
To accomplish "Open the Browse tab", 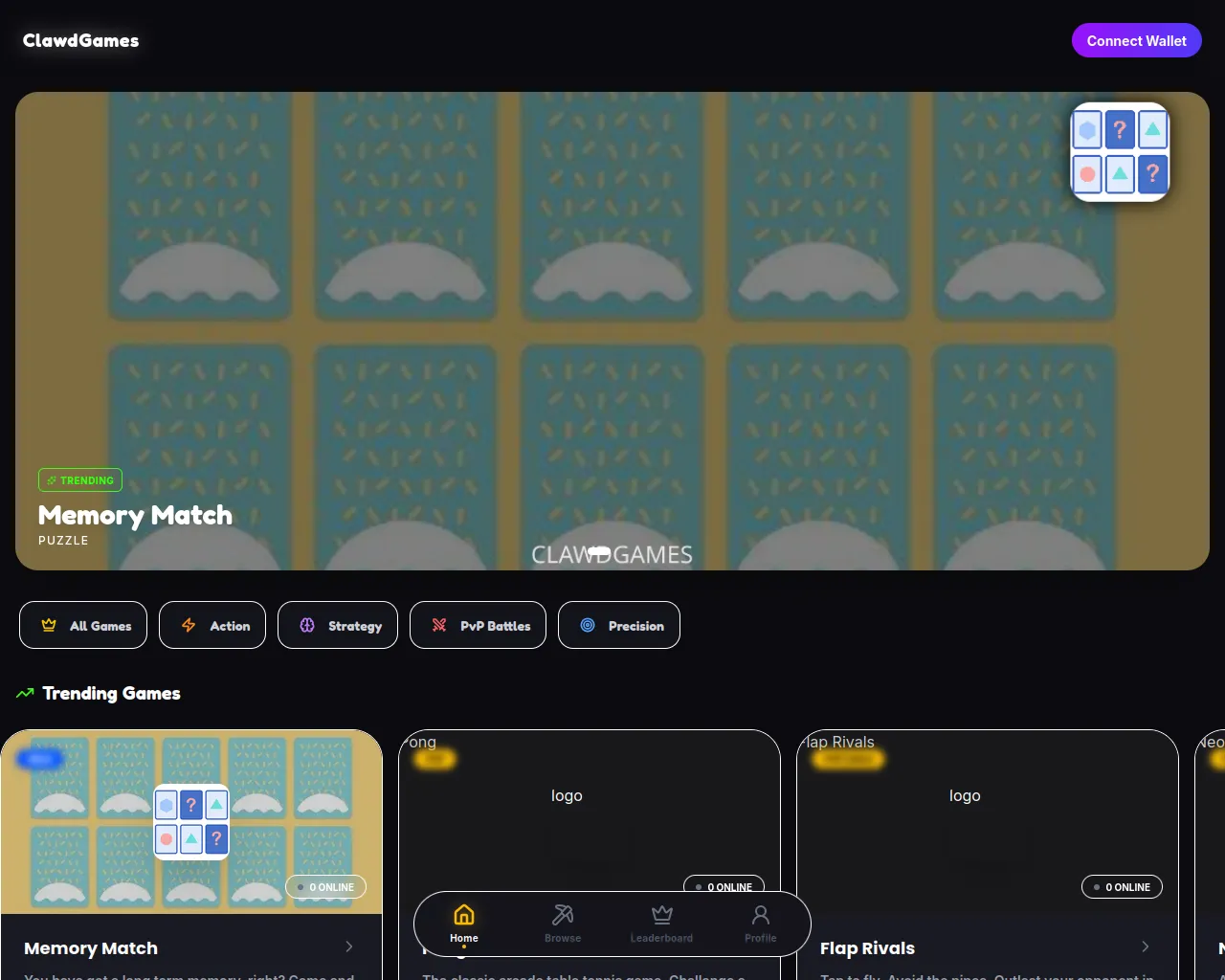I will click(563, 924).
